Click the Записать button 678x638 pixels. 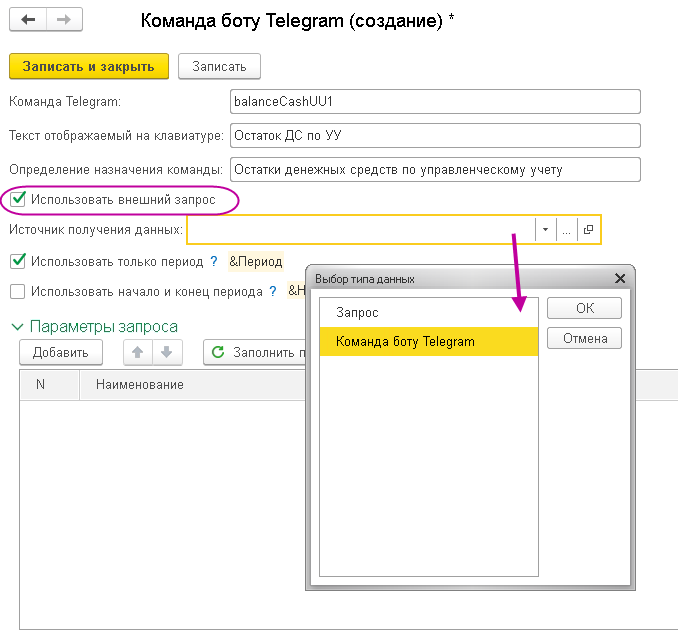coord(219,66)
